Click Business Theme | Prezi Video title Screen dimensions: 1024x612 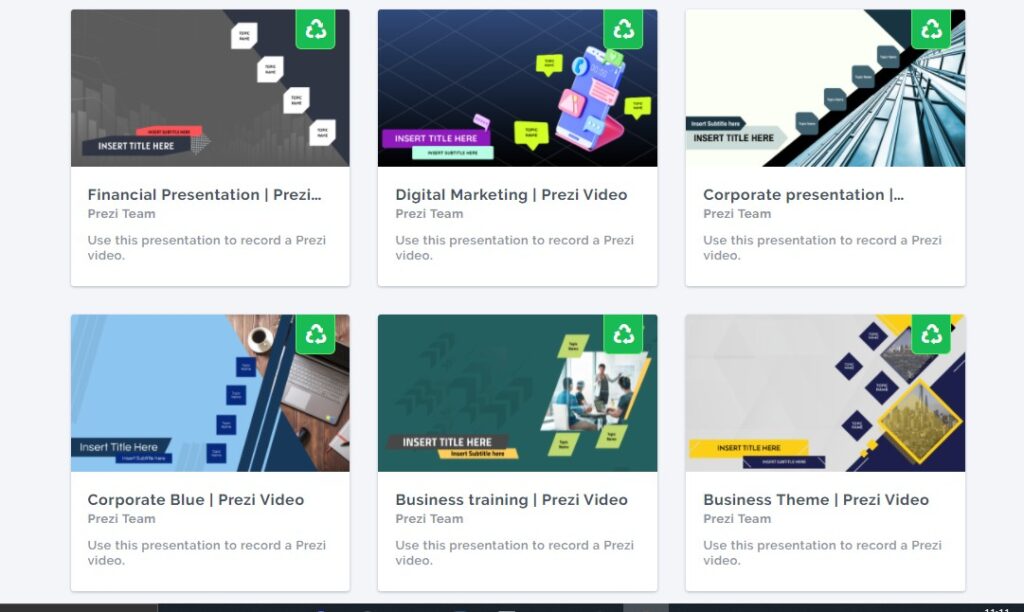[x=816, y=500]
